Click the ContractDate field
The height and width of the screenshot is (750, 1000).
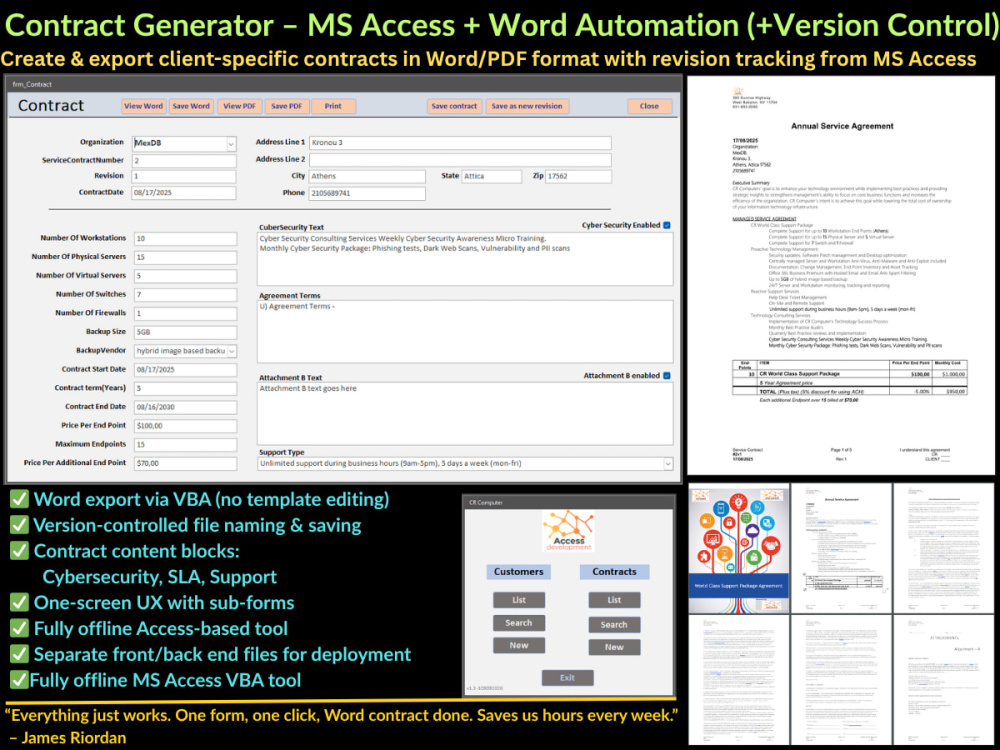click(x=184, y=193)
